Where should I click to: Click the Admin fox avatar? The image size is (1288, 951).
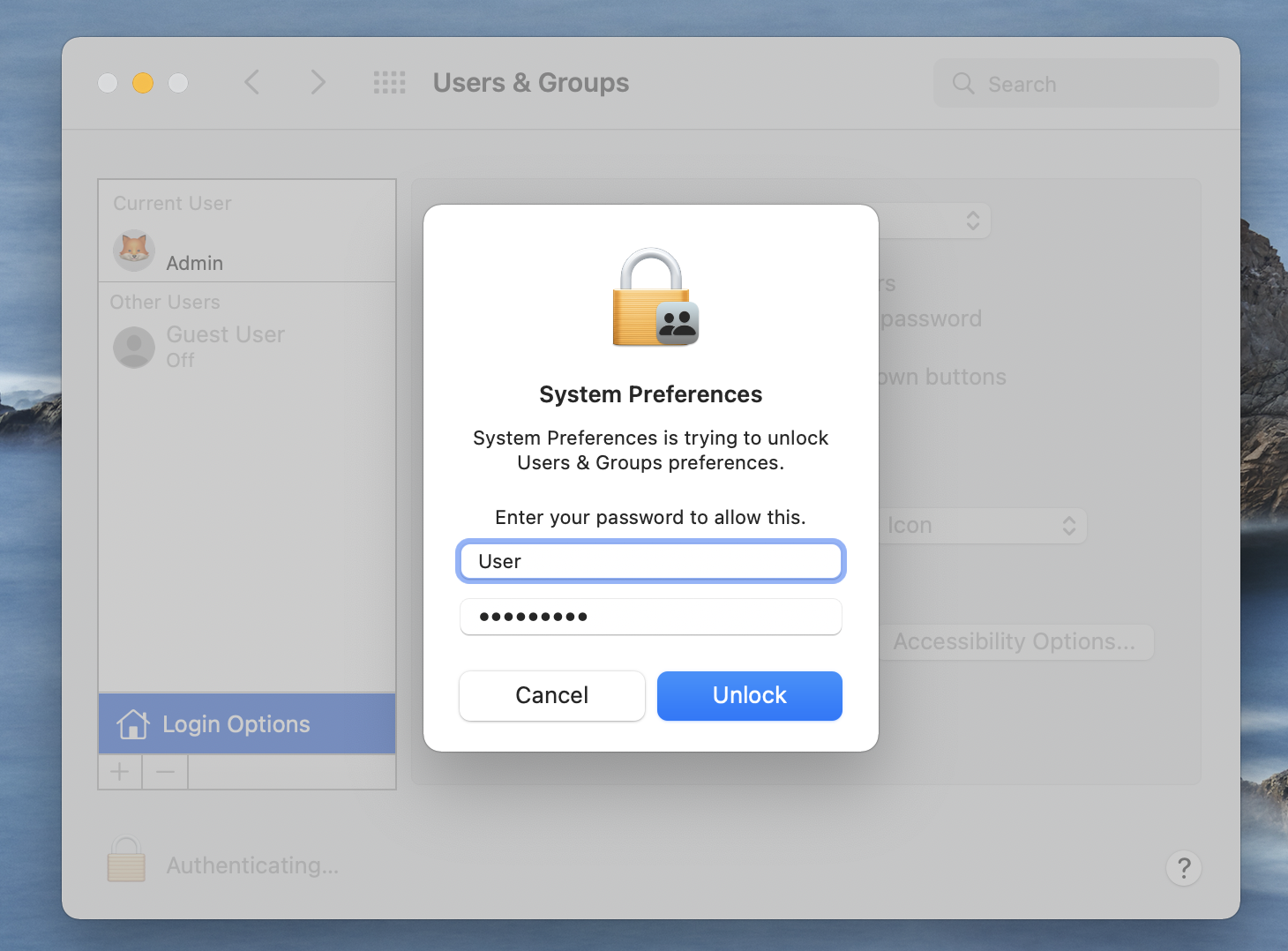click(x=134, y=251)
